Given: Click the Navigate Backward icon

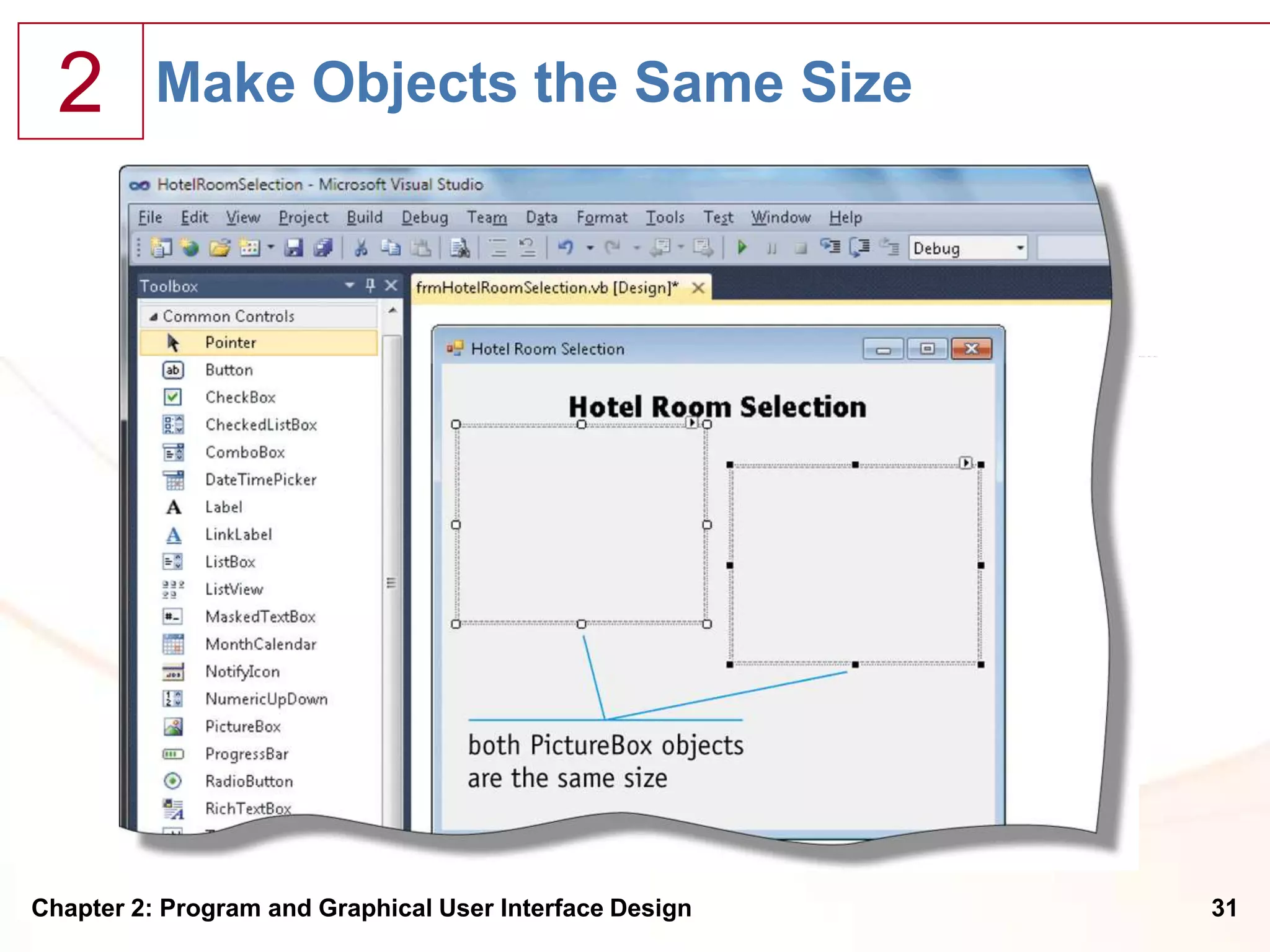Looking at the screenshot, I should 660,248.
